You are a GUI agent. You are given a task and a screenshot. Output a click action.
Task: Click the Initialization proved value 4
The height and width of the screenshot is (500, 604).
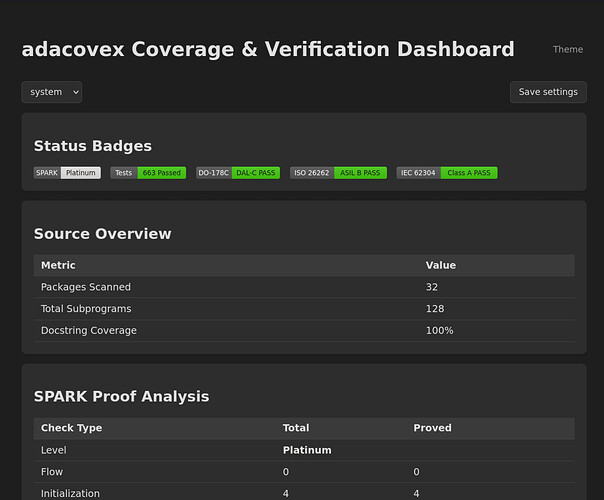coord(416,493)
